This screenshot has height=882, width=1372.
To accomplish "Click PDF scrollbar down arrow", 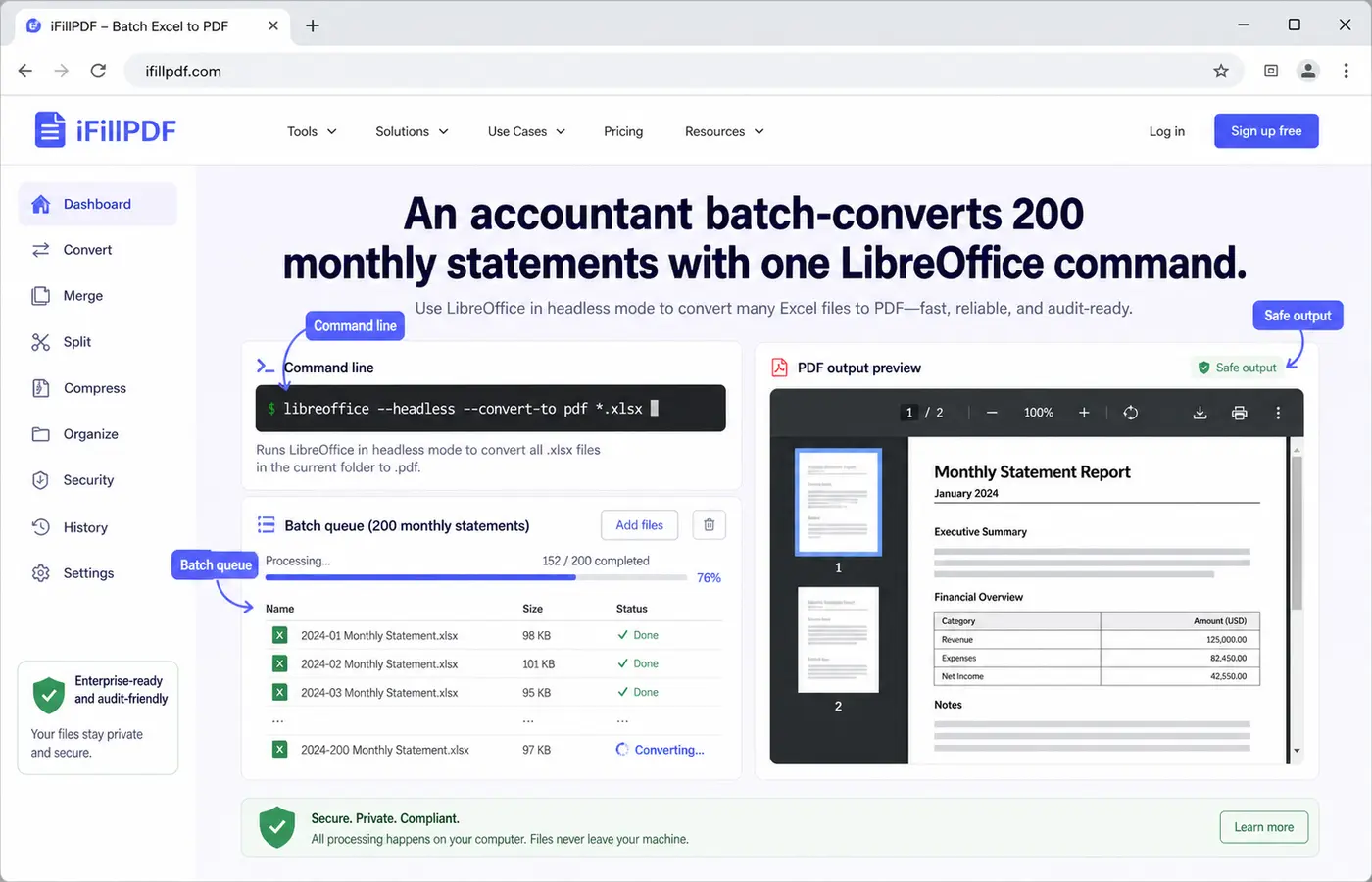I will tap(1297, 751).
